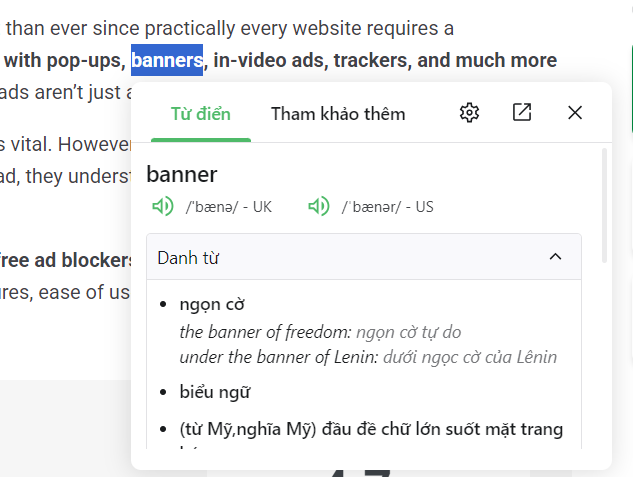Click the "Danh từ" section title text
This screenshot has width=633, height=477.
188,258
